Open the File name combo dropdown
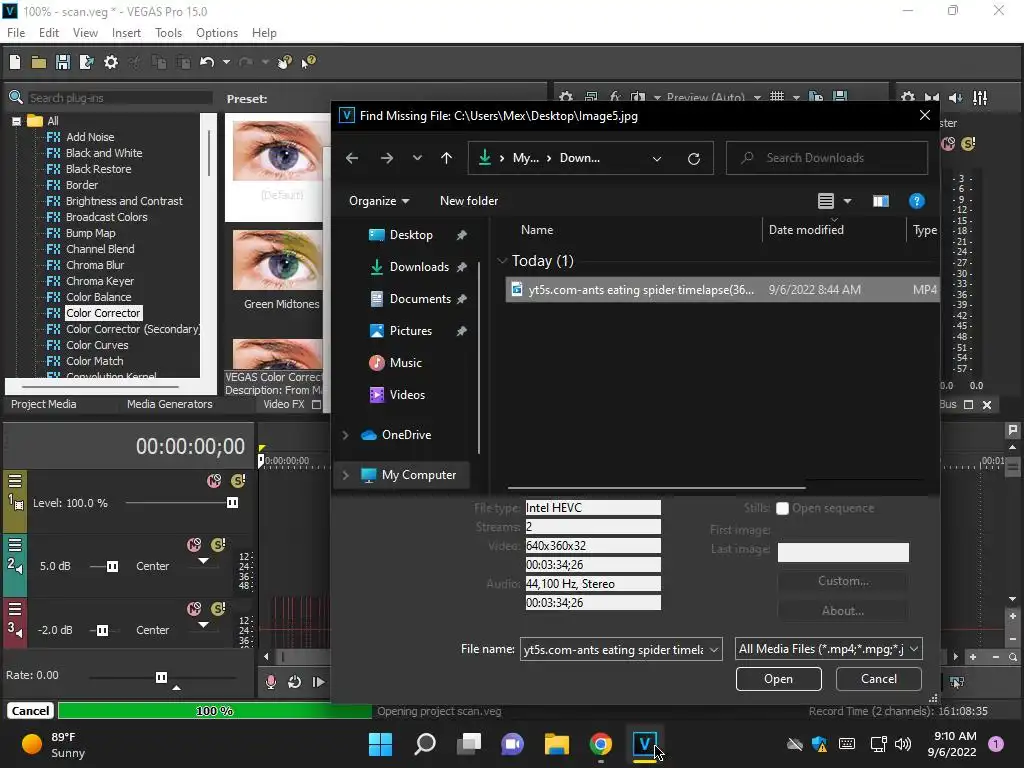 click(714, 649)
